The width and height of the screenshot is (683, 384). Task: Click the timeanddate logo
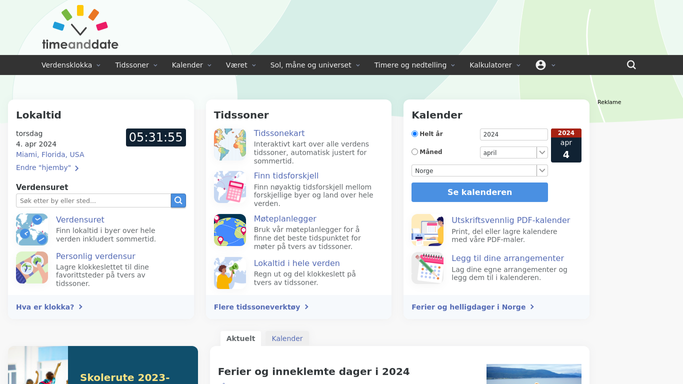coord(80,27)
